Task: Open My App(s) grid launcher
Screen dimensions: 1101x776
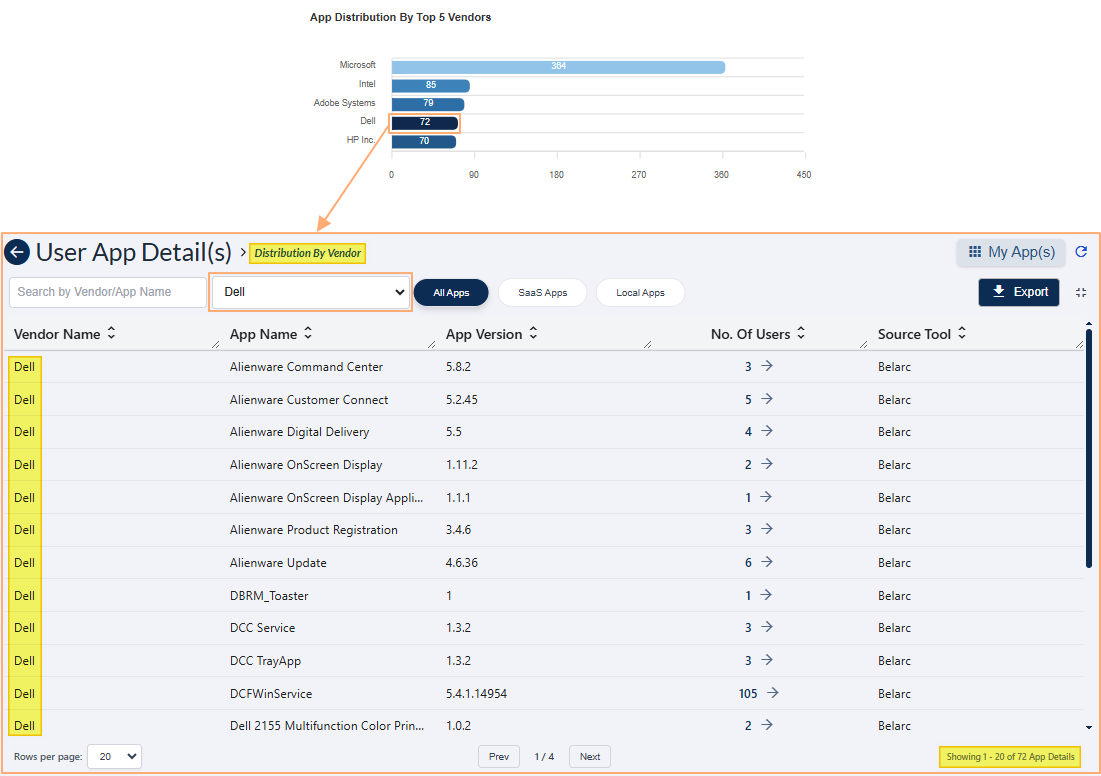Action: click(x=1010, y=253)
